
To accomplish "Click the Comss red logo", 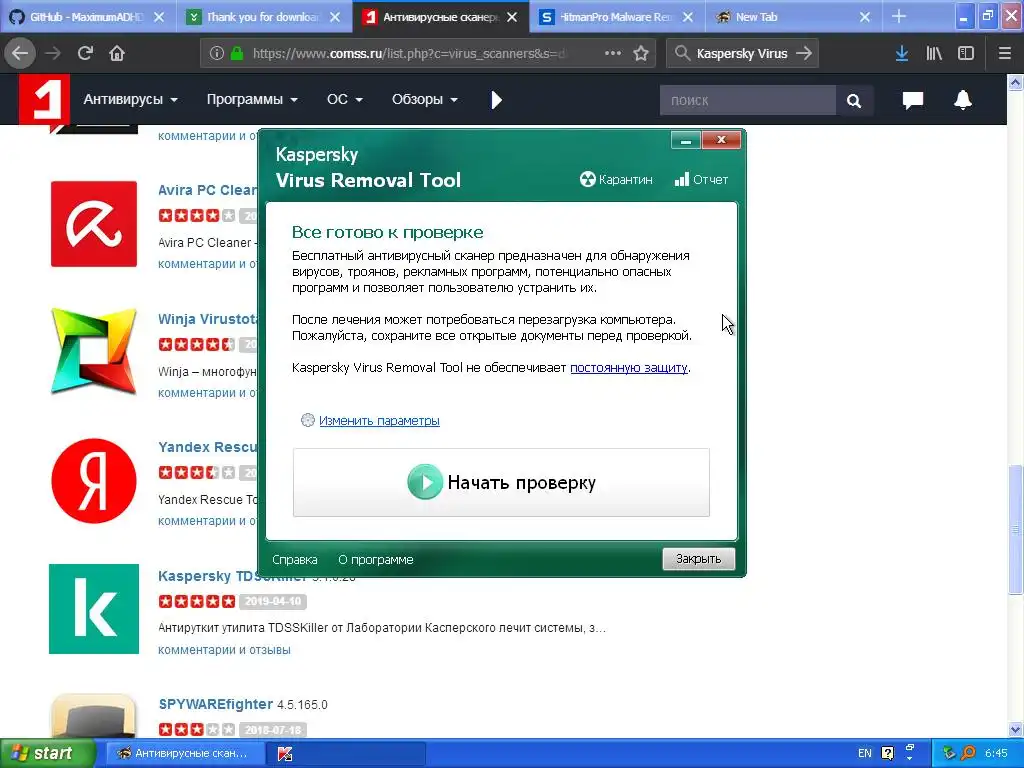I will pyautogui.click(x=44, y=99).
